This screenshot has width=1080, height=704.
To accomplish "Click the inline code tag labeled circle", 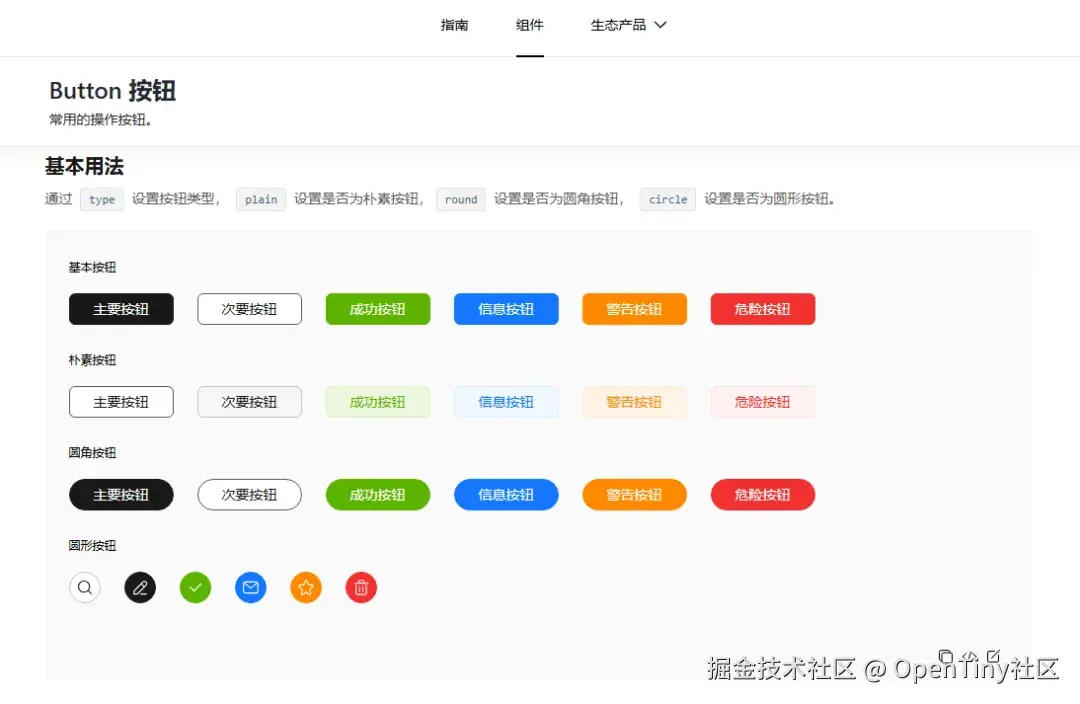I will point(667,199).
